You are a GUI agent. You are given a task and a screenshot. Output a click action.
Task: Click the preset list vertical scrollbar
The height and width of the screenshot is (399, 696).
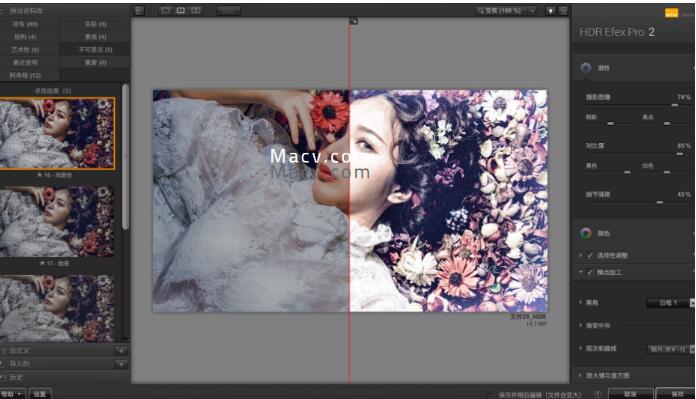pos(126,156)
